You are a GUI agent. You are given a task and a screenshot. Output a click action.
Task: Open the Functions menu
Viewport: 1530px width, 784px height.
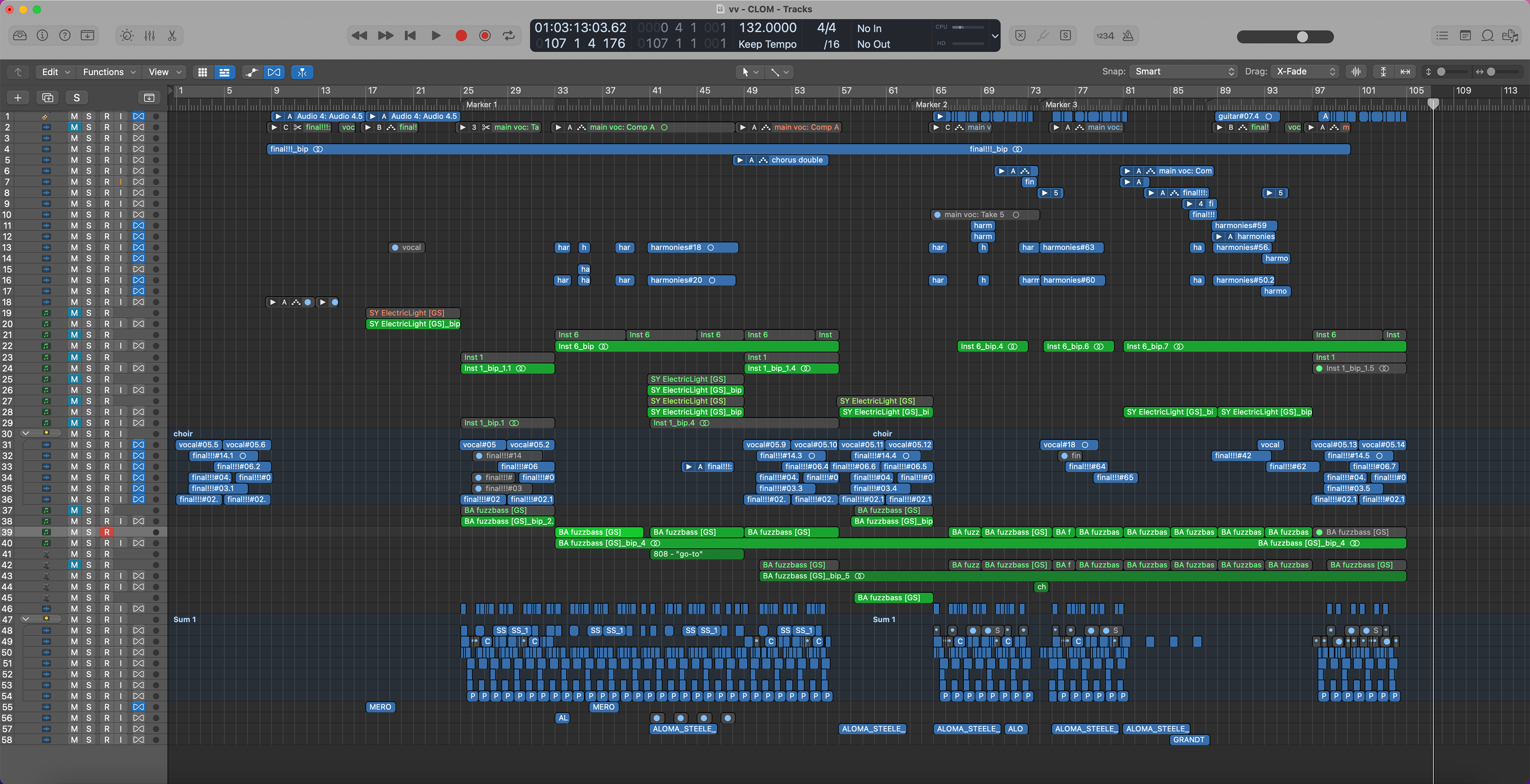click(x=109, y=72)
